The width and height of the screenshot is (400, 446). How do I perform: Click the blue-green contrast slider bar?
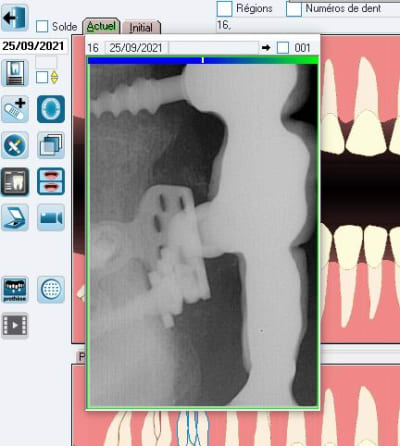[203, 60]
